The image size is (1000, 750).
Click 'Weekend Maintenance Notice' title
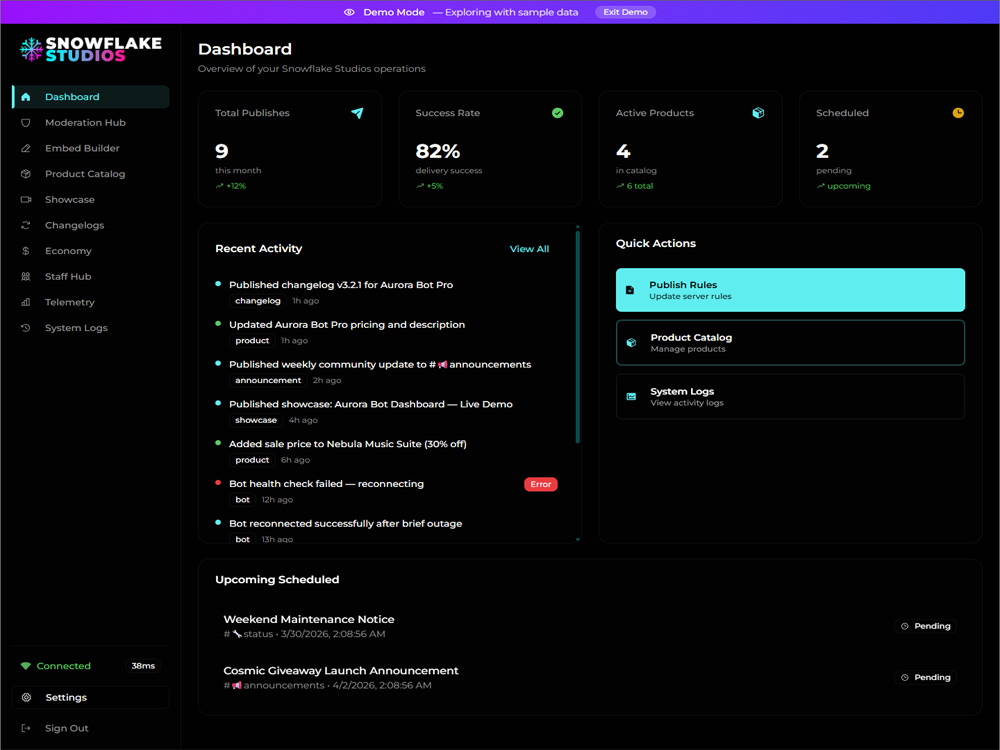tap(309, 619)
